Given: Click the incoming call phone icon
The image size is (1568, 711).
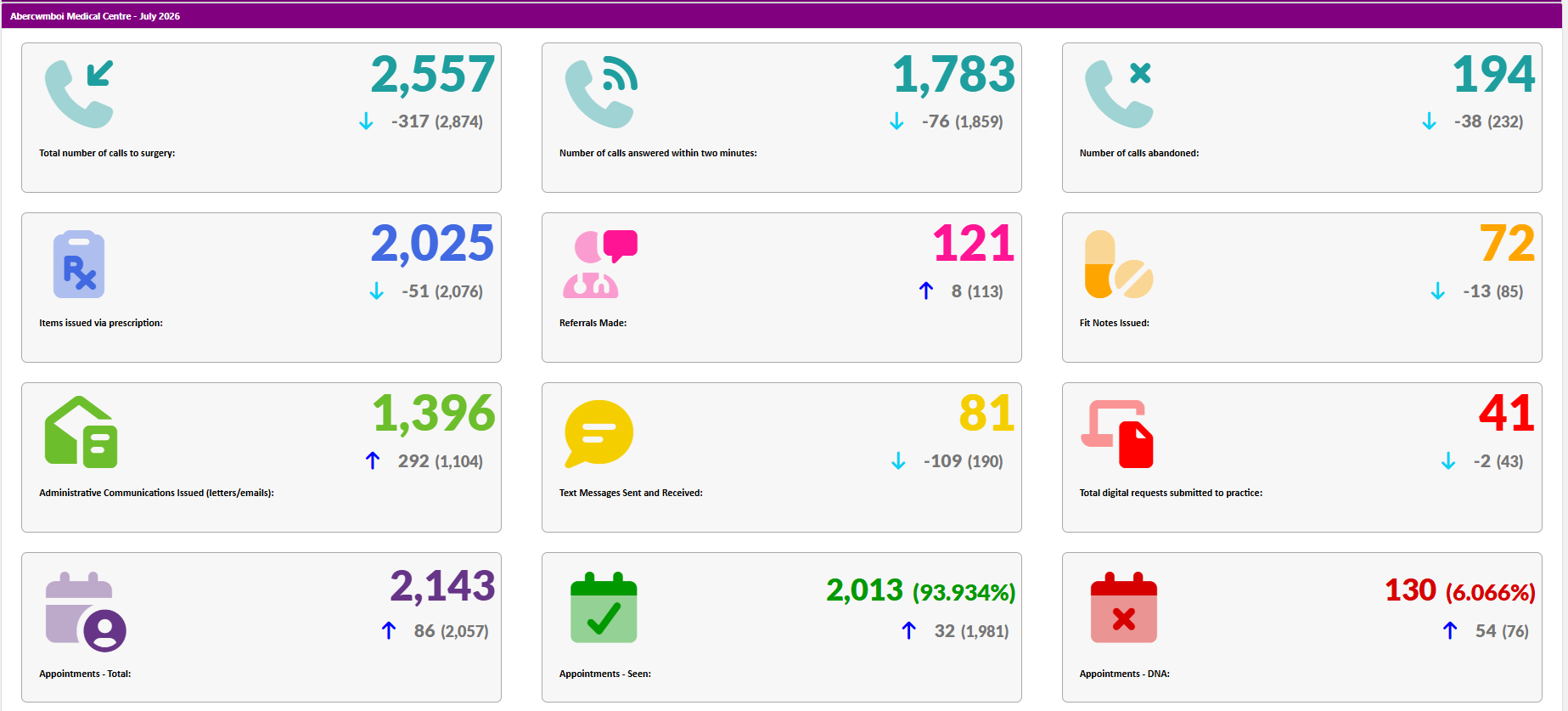Looking at the screenshot, I should 79,93.
